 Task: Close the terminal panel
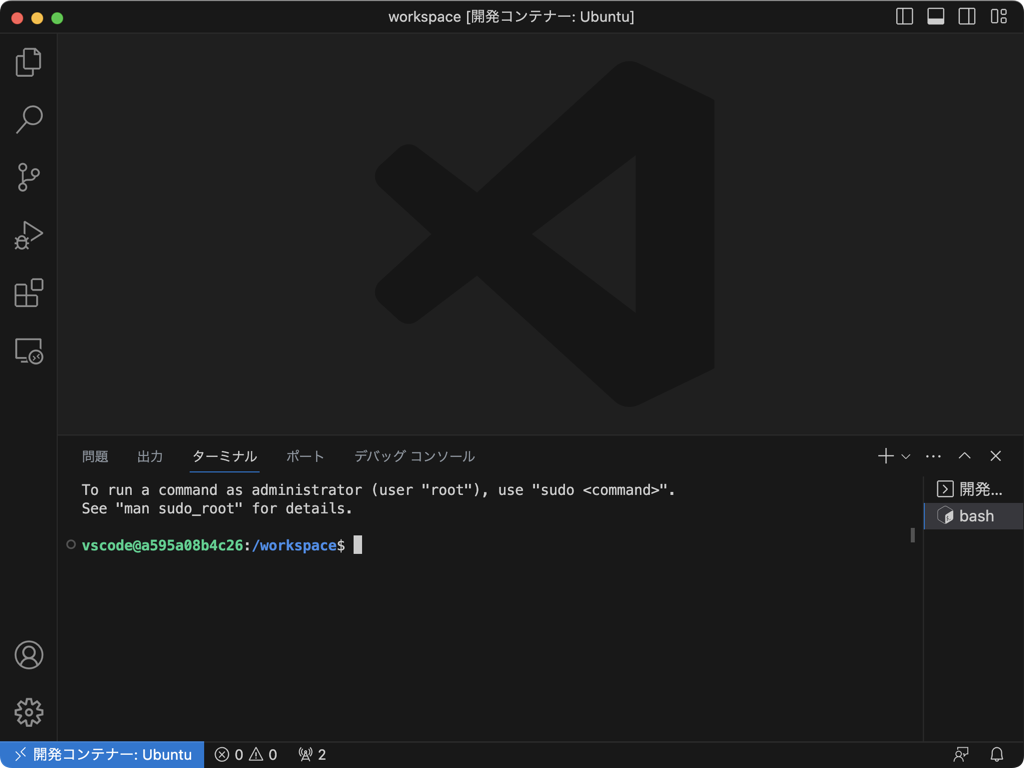(x=995, y=456)
